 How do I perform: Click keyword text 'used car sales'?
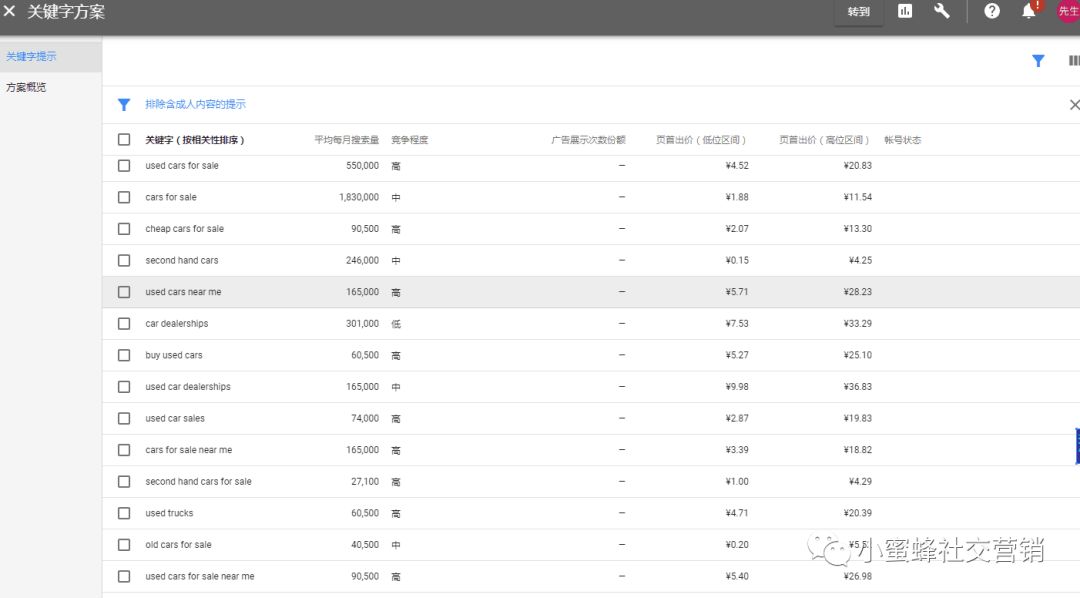coord(175,418)
